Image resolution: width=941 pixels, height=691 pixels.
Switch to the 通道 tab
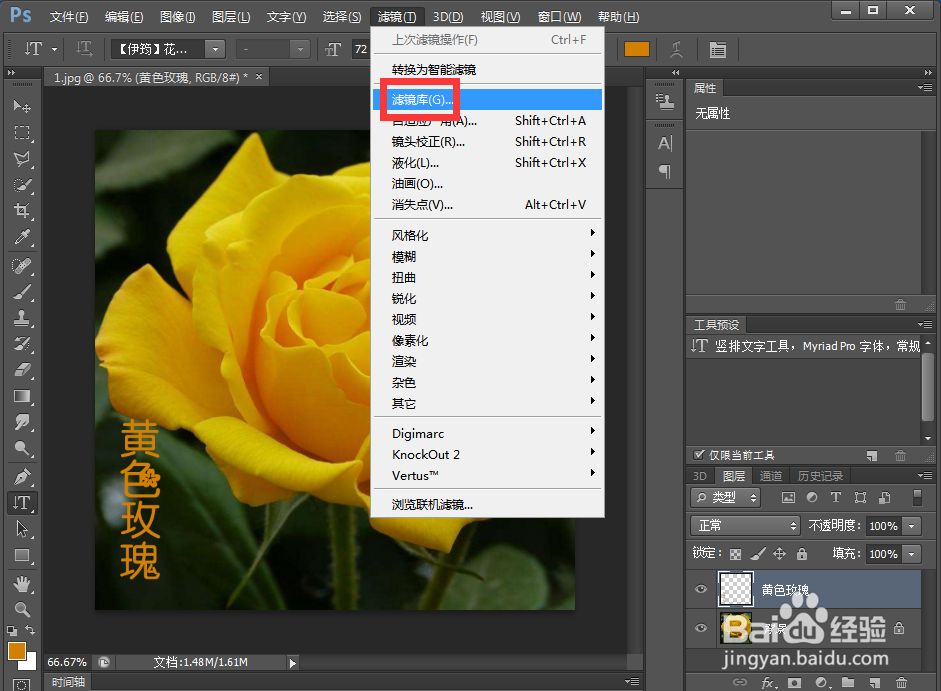click(771, 476)
